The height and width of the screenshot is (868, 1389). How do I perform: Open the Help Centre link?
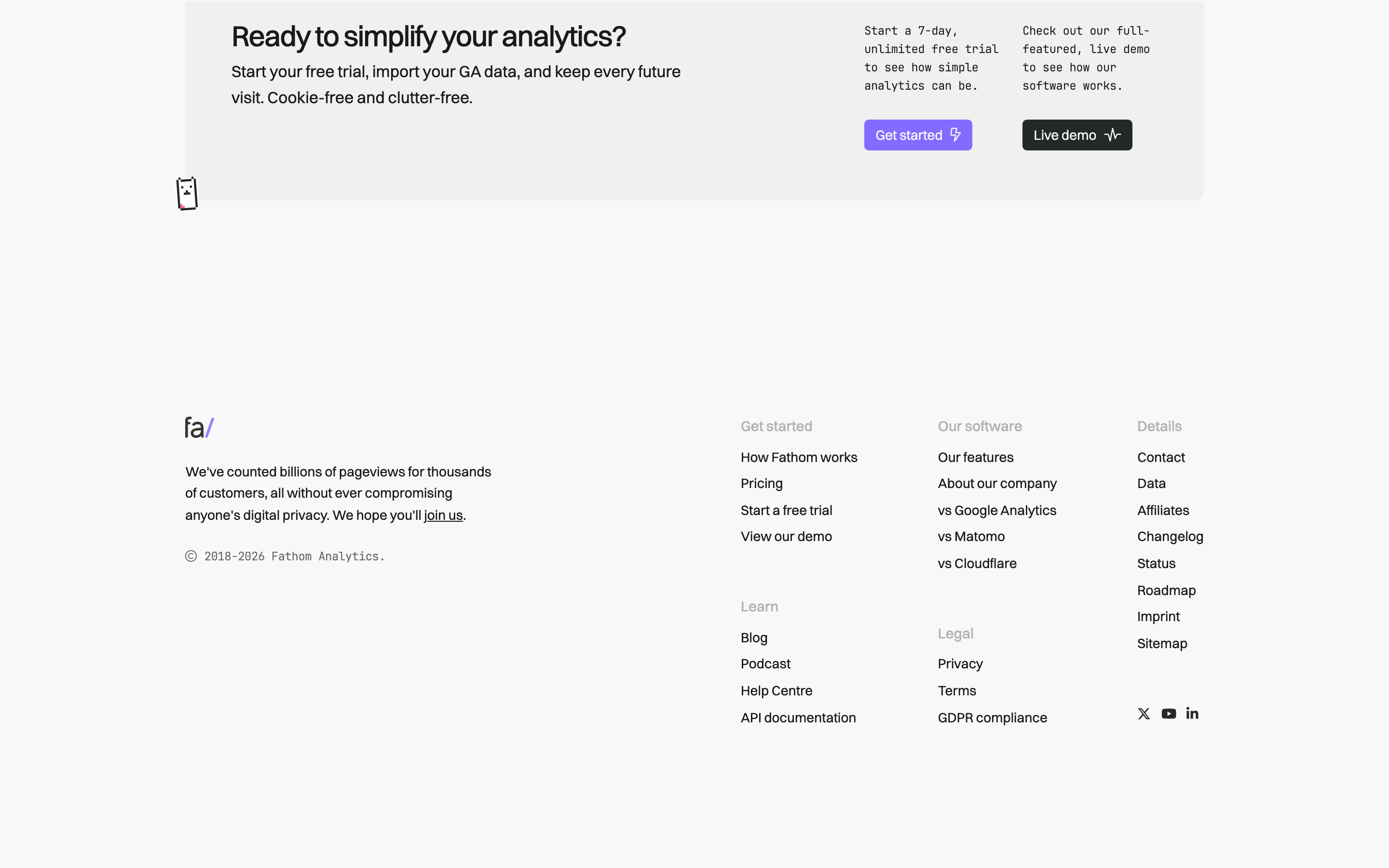click(776, 691)
